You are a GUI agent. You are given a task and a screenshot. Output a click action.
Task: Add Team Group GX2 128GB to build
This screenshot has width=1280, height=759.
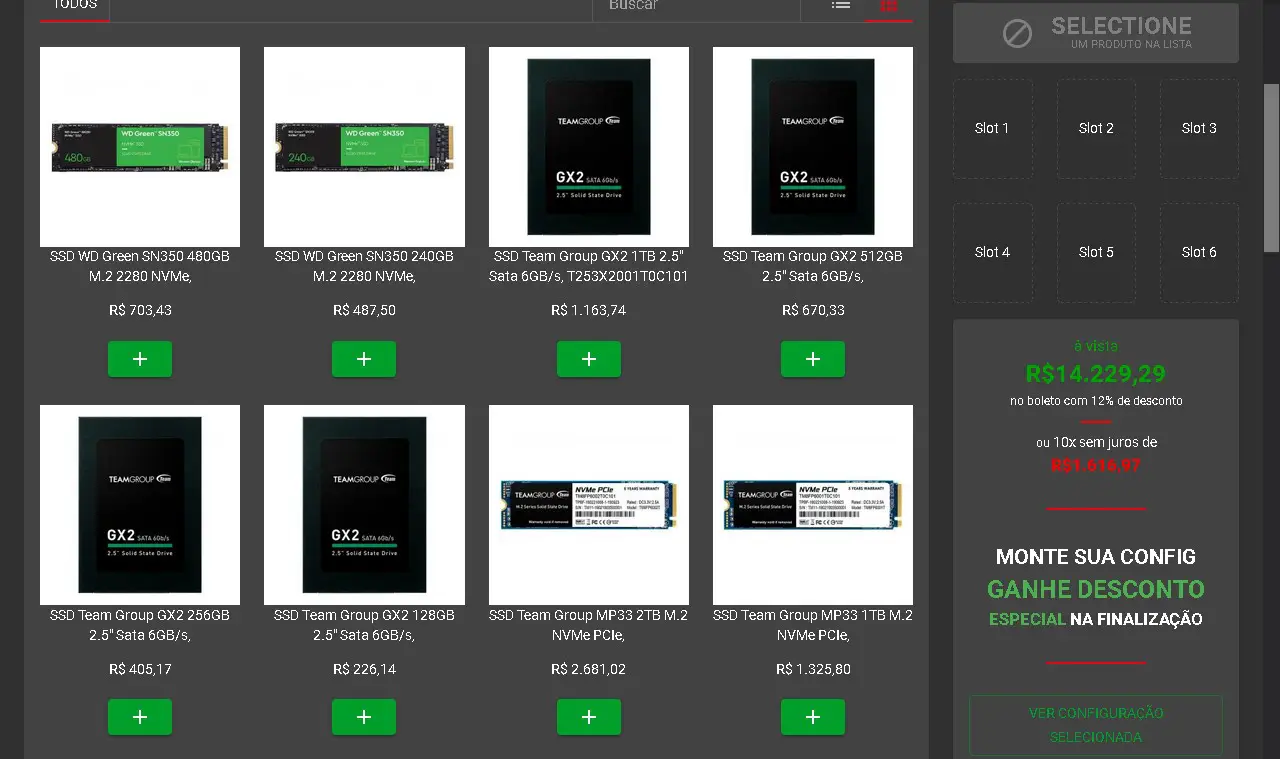(x=364, y=717)
